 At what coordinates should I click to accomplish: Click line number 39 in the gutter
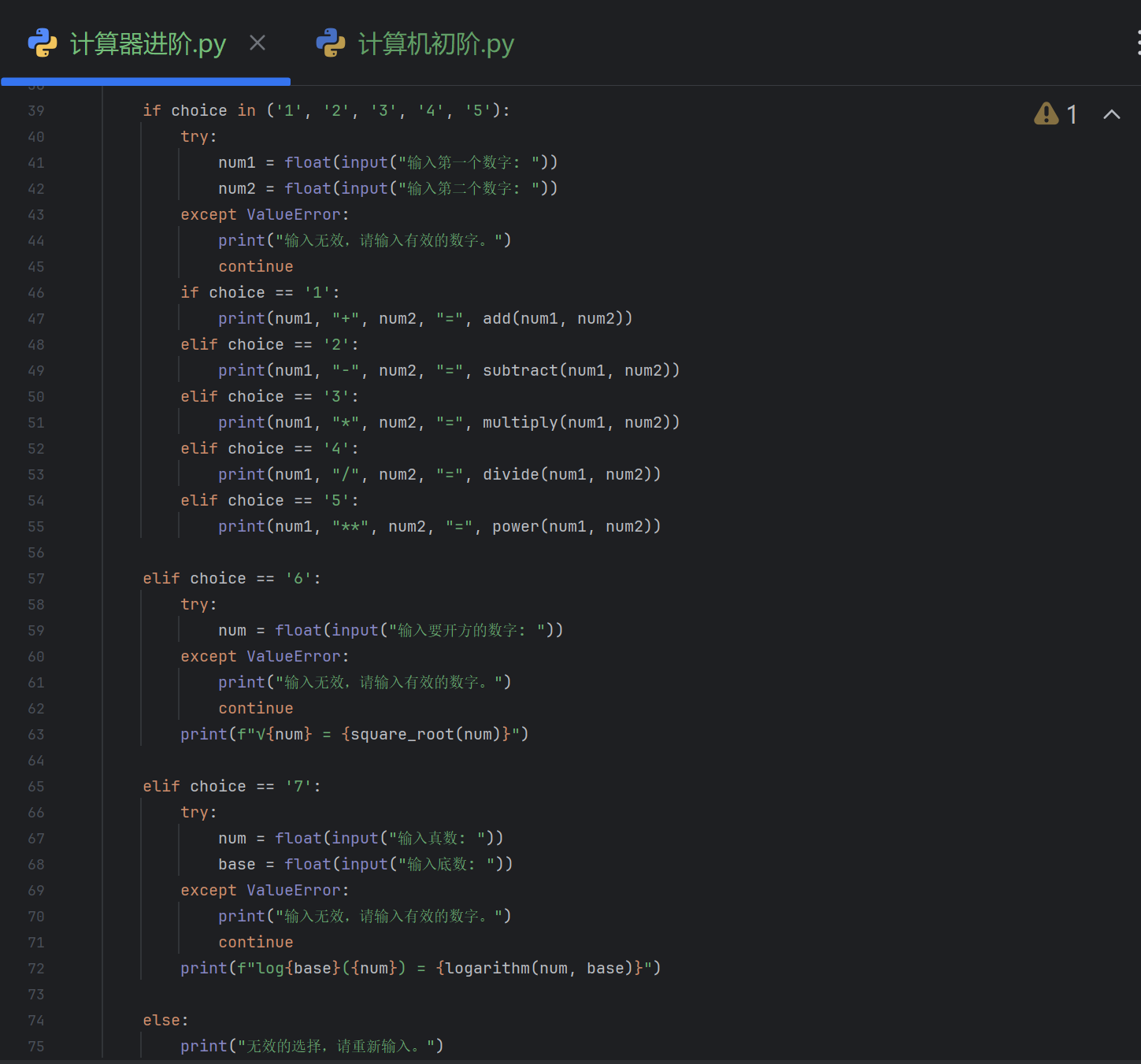(36, 111)
